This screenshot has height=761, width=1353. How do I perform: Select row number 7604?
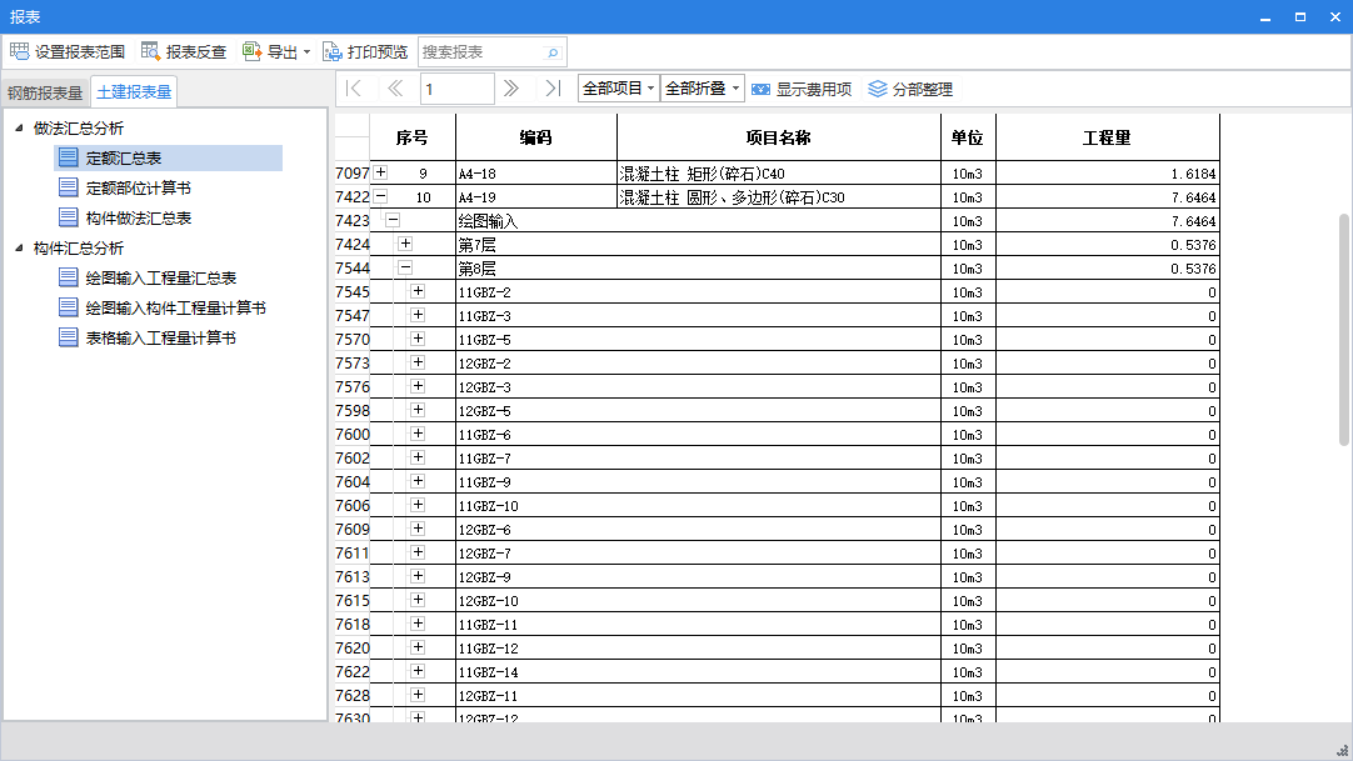[352, 482]
